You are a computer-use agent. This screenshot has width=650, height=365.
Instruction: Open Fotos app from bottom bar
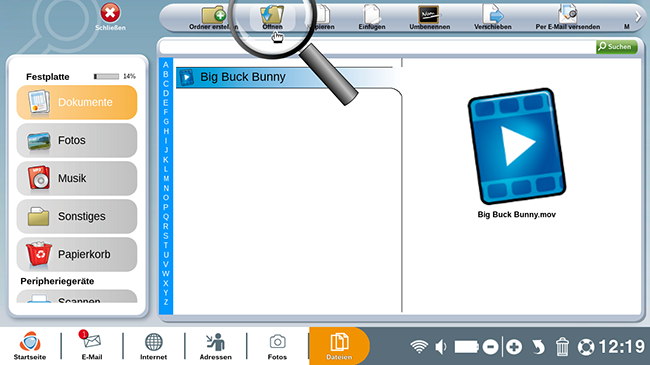point(277,346)
